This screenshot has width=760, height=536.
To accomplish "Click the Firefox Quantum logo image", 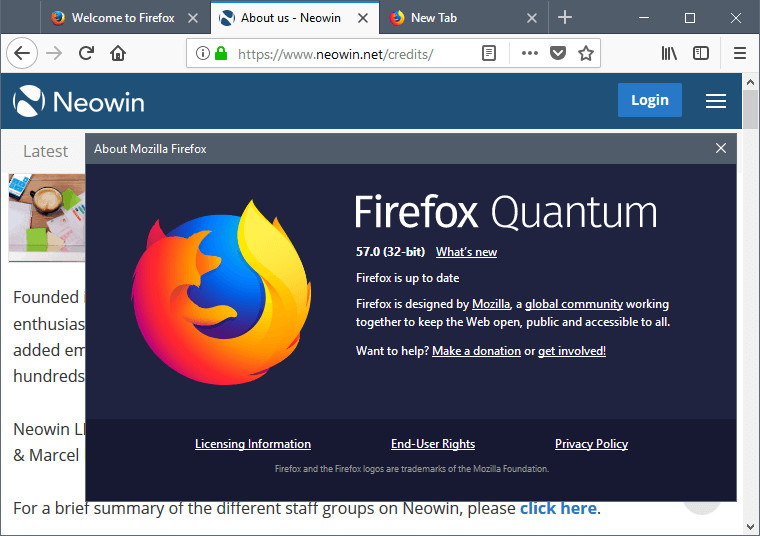I will pos(222,293).
